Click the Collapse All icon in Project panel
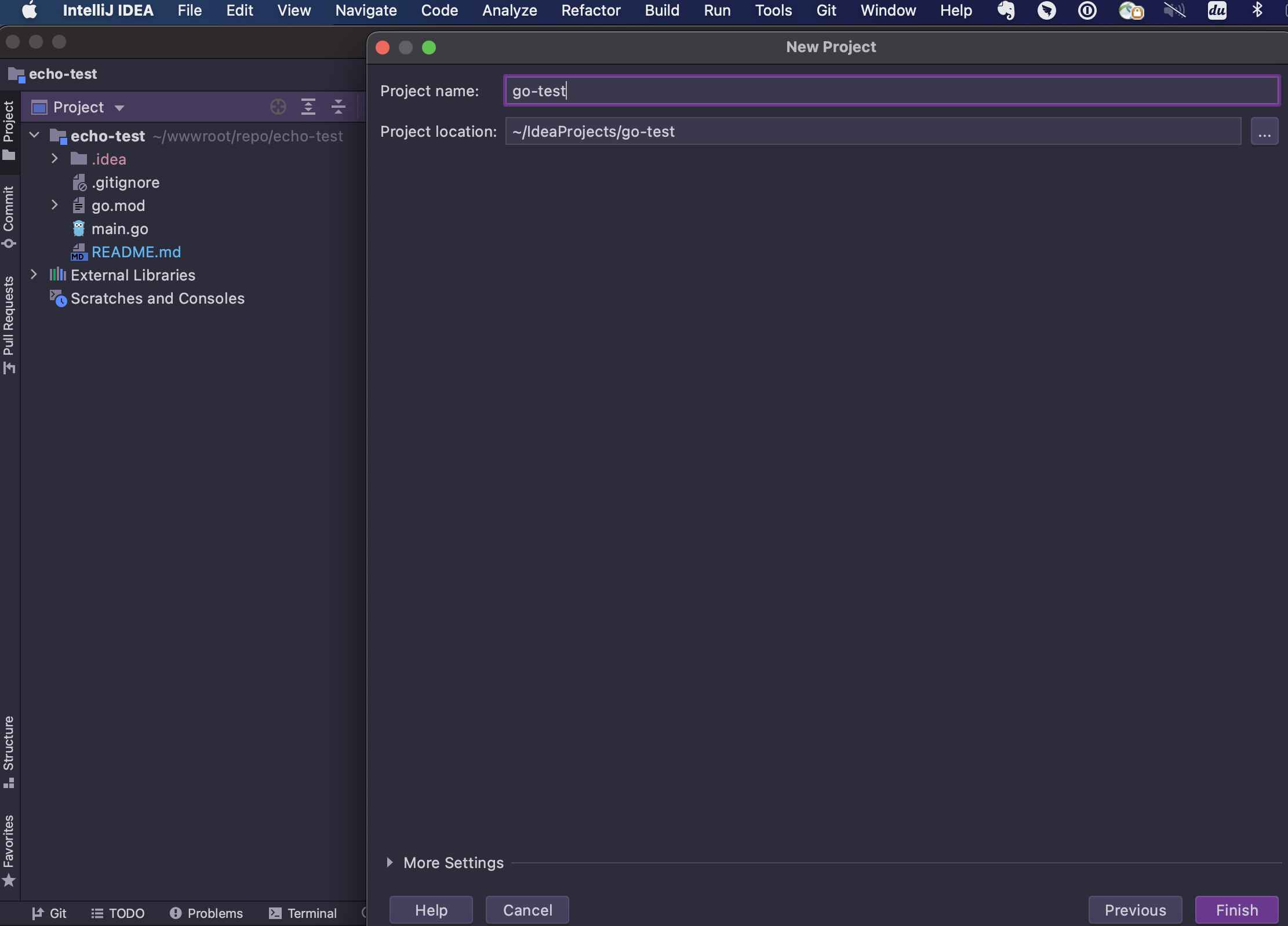 [x=338, y=107]
